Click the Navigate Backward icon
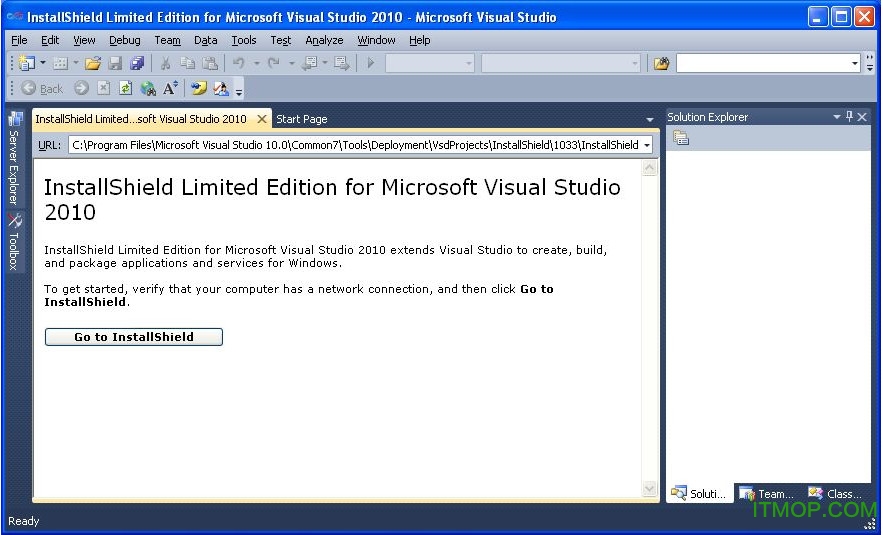Screen dimensions: 883x535 tap(309, 63)
